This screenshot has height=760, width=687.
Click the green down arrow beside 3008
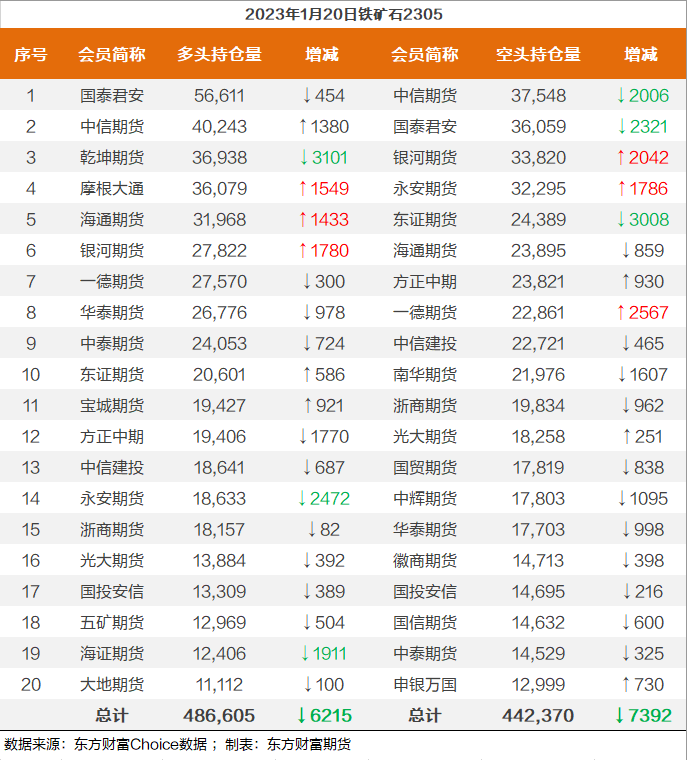tap(621, 220)
